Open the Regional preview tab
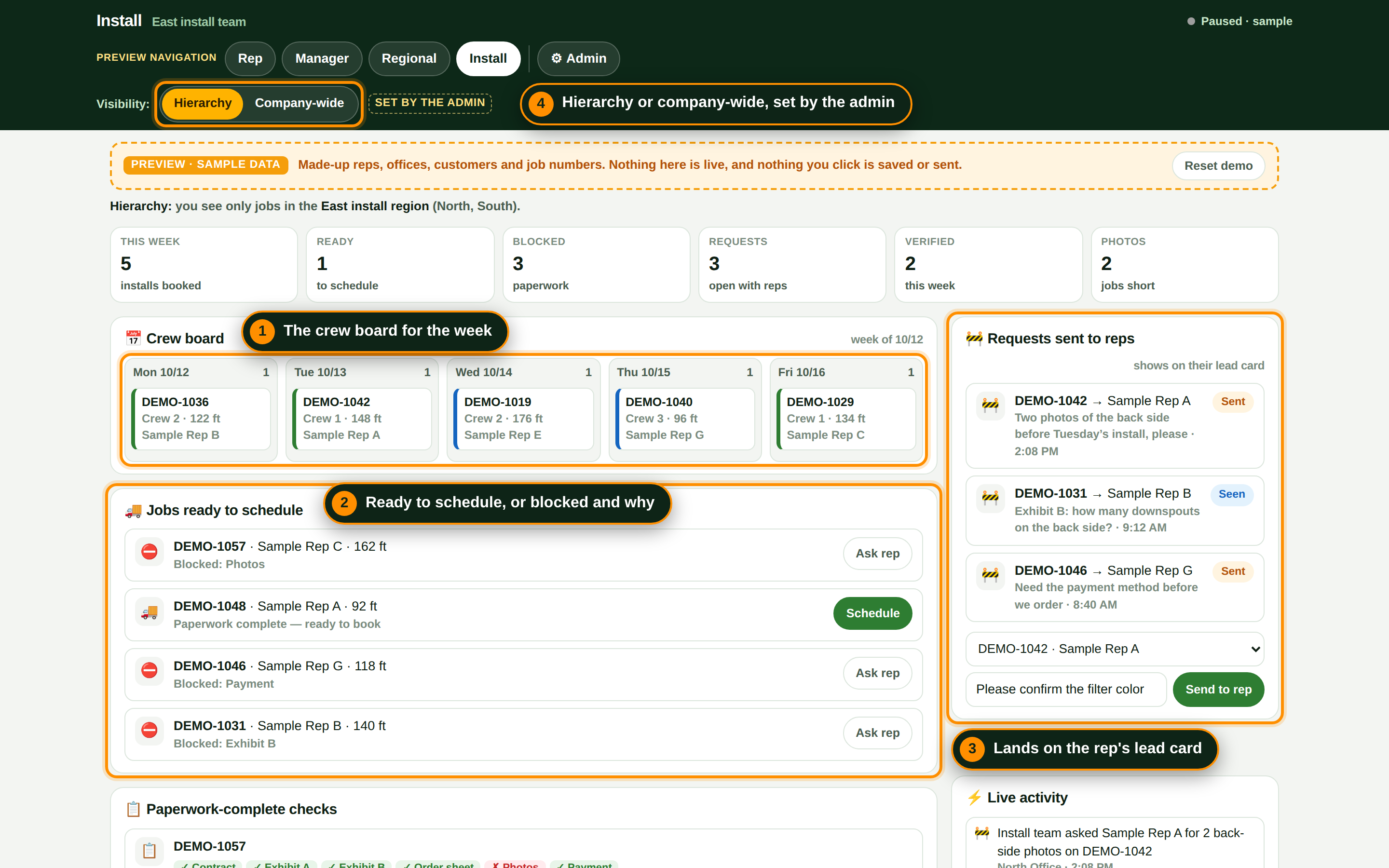The height and width of the screenshot is (868, 1389). pyautogui.click(x=409, y=58)
